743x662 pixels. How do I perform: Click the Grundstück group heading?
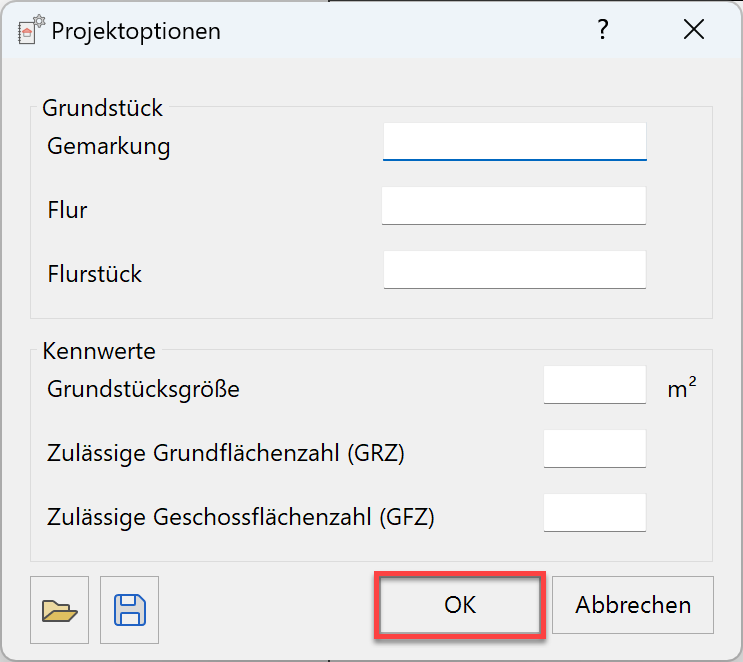click(102, 108)
